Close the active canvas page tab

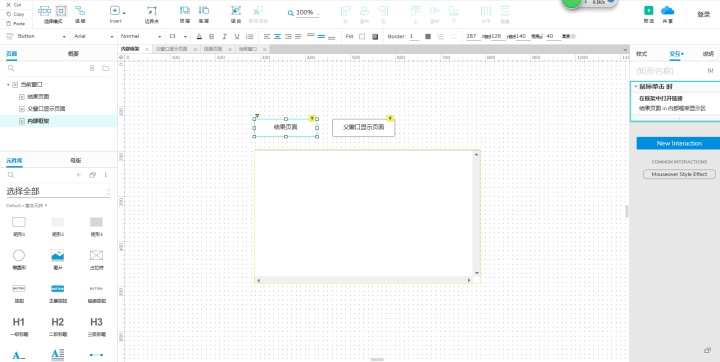(x=147, y=49)
